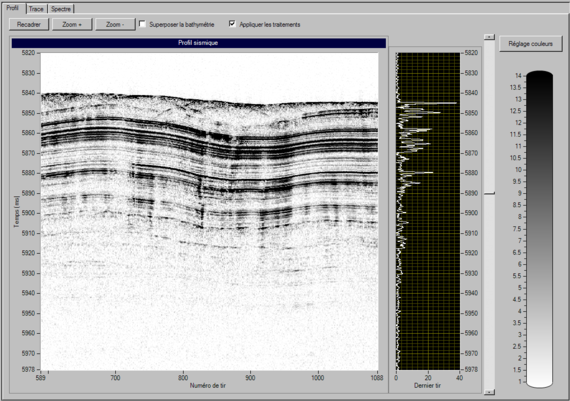Uncheck Appliquer les traitements checkbox
The width and height of the screenshot is (570, 401).
(x=232, y=24)
